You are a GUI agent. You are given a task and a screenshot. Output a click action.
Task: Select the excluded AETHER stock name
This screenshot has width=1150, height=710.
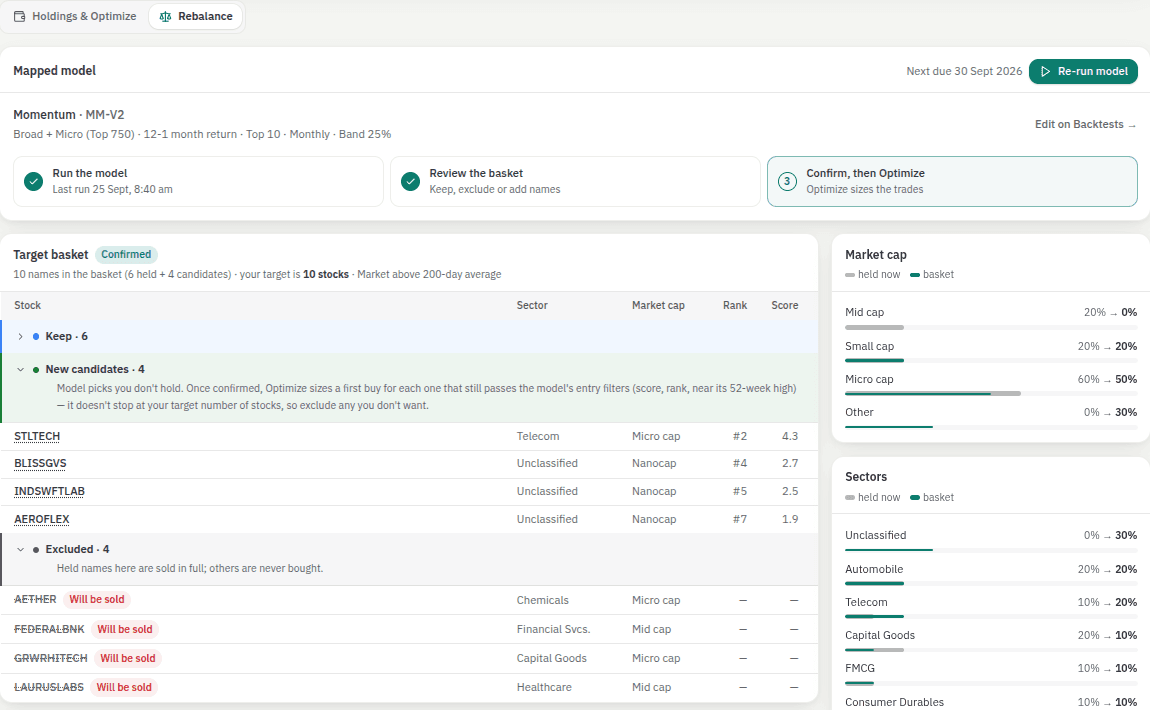click(35, 599)
